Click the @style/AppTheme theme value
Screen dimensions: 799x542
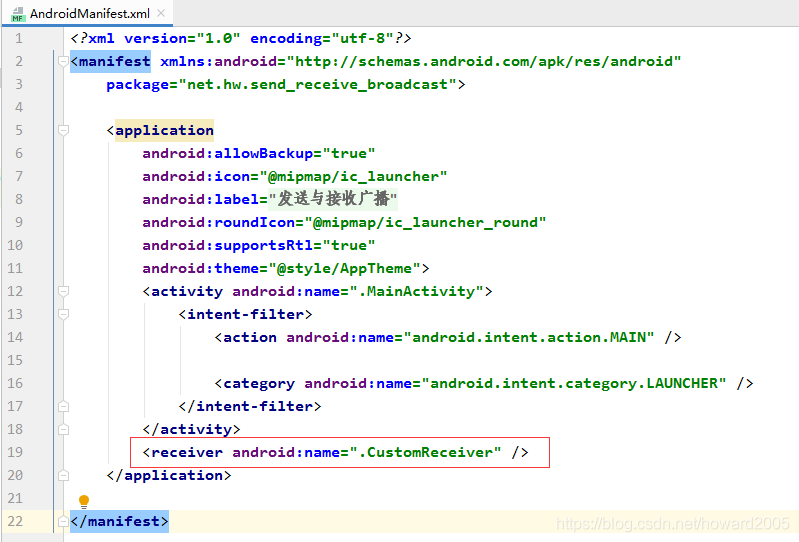coord(344,268)
